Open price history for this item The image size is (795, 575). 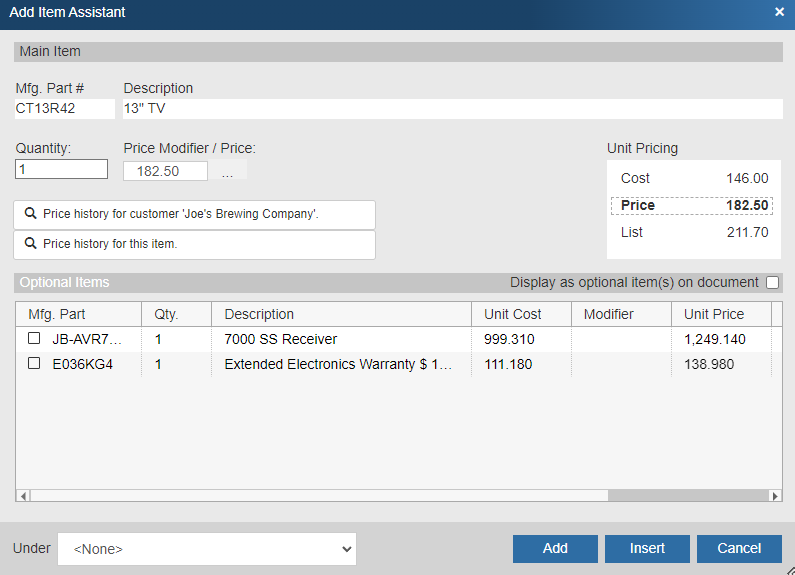pos(195,244)
